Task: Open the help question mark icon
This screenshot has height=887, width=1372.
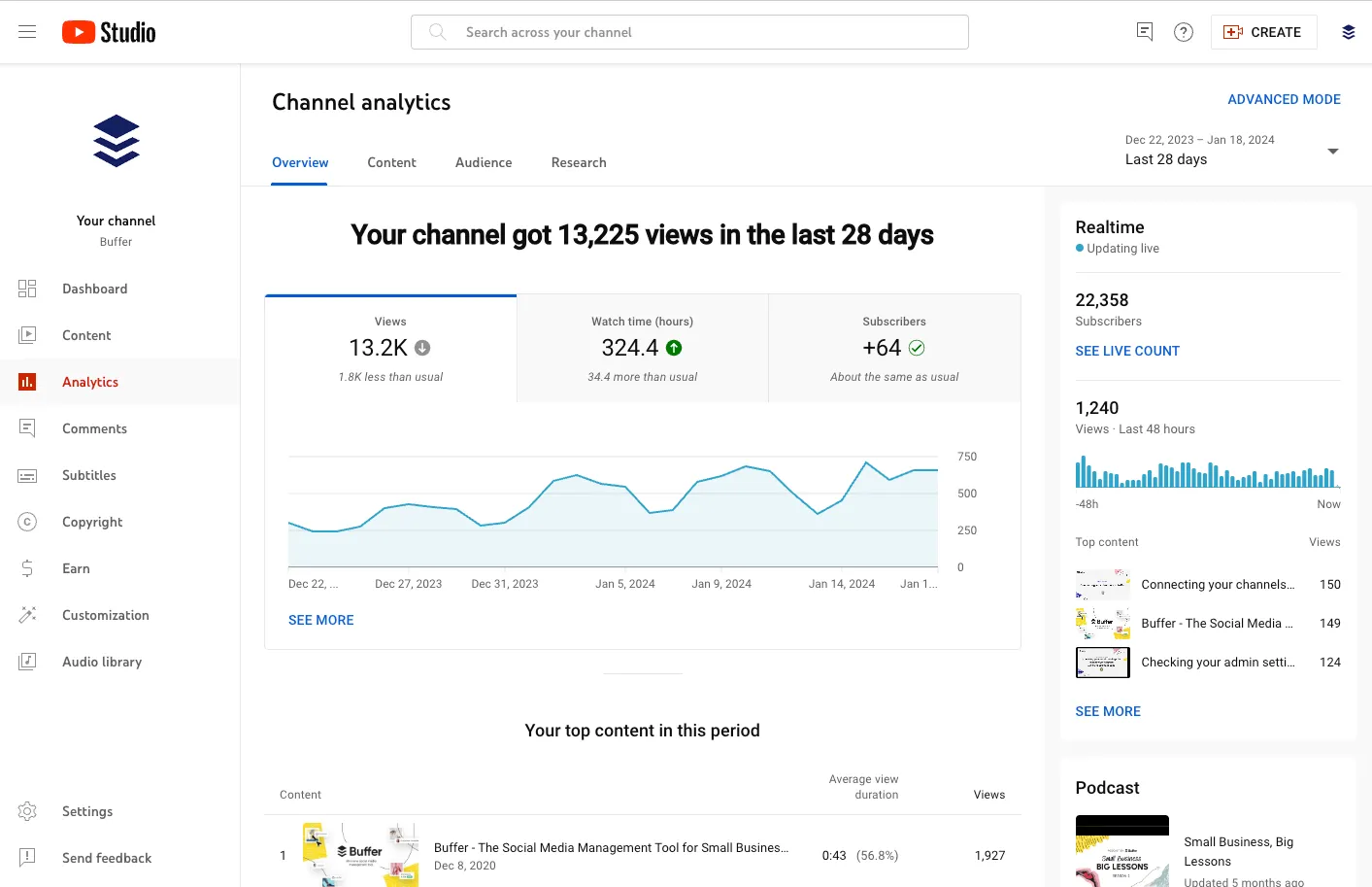Action: pos(1184,32)
